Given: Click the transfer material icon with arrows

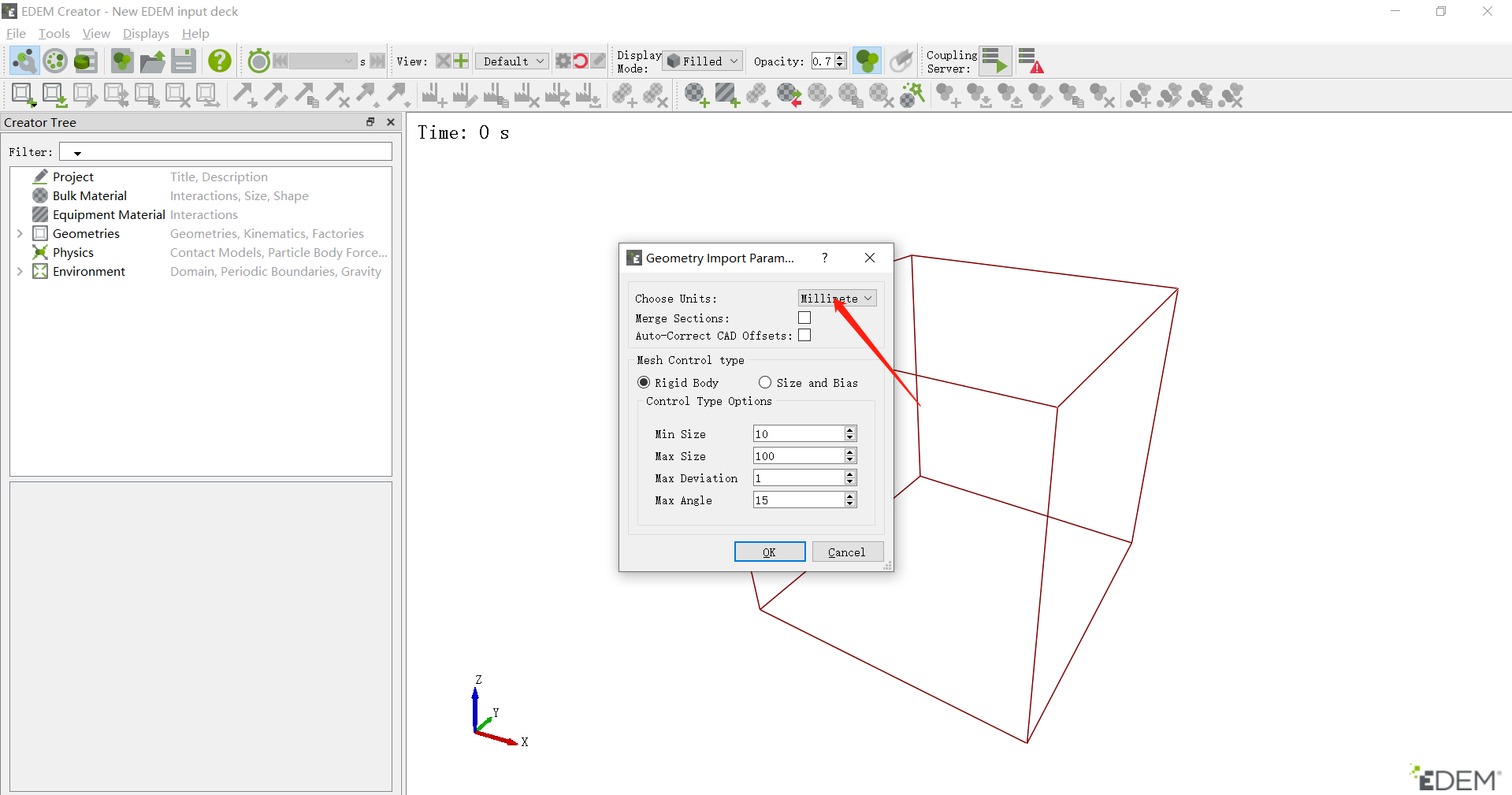Looking at the screenshot, I should click(789, 95).
